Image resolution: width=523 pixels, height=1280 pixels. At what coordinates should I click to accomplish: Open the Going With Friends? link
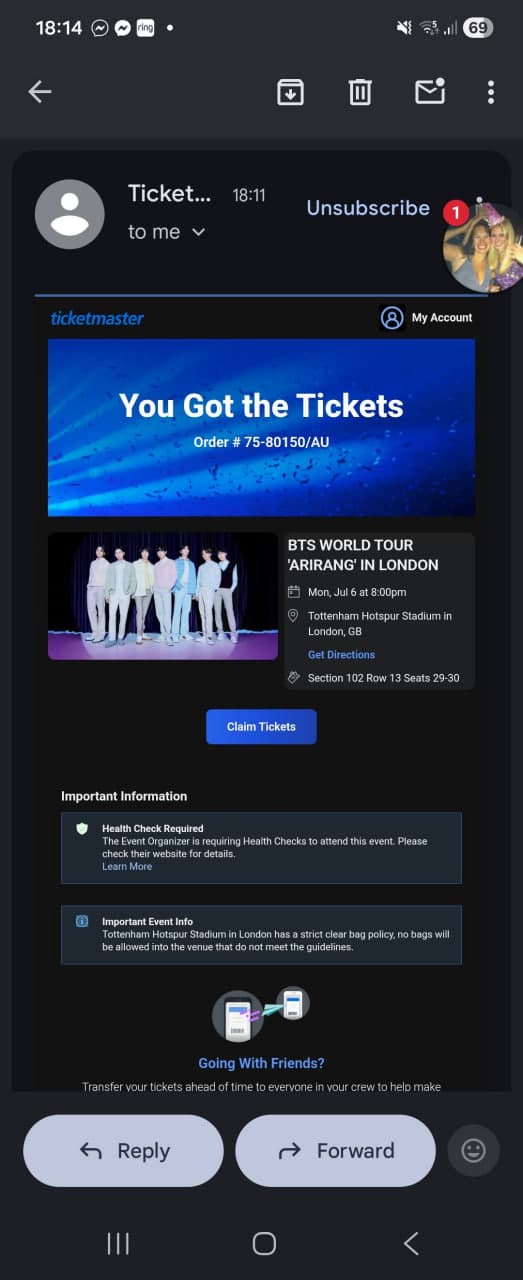click(x=261, y=1063)
